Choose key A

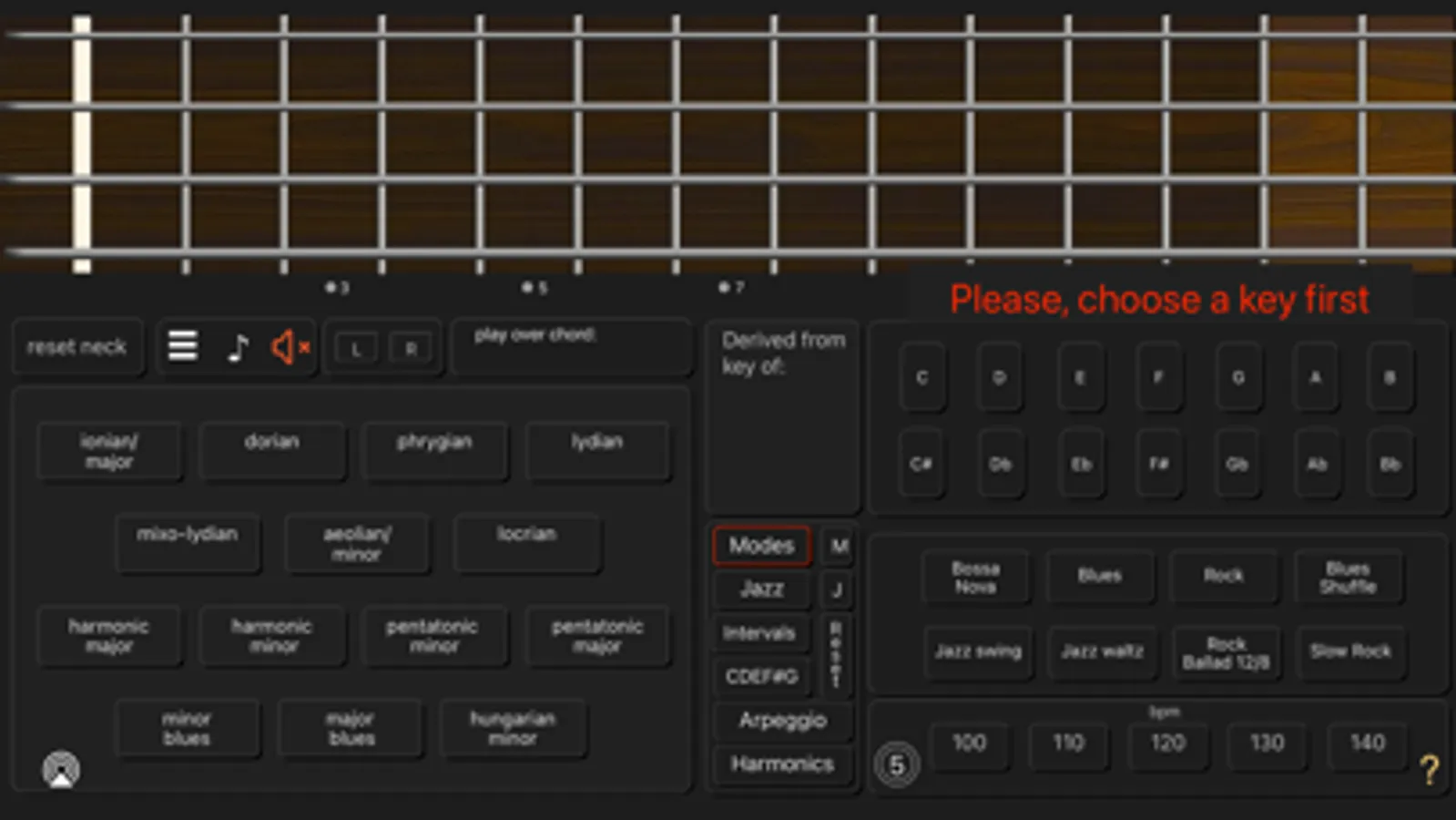(x=1316, y=377)
